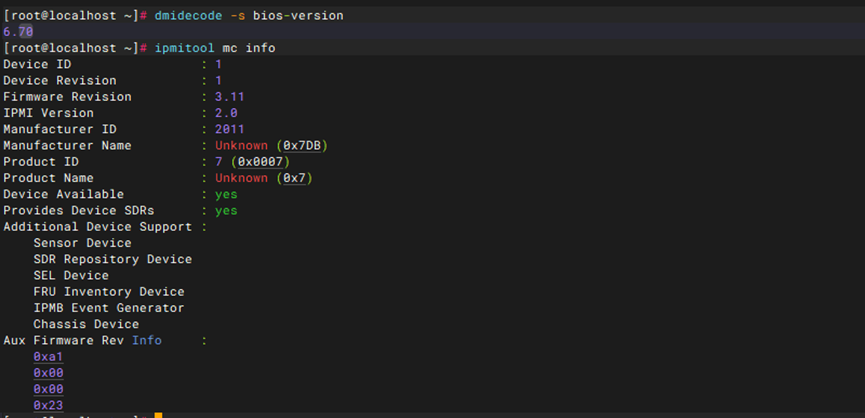The image size is (865, 418).
Task: Click the BIOS version output 6.70
Action: (18, 32)
